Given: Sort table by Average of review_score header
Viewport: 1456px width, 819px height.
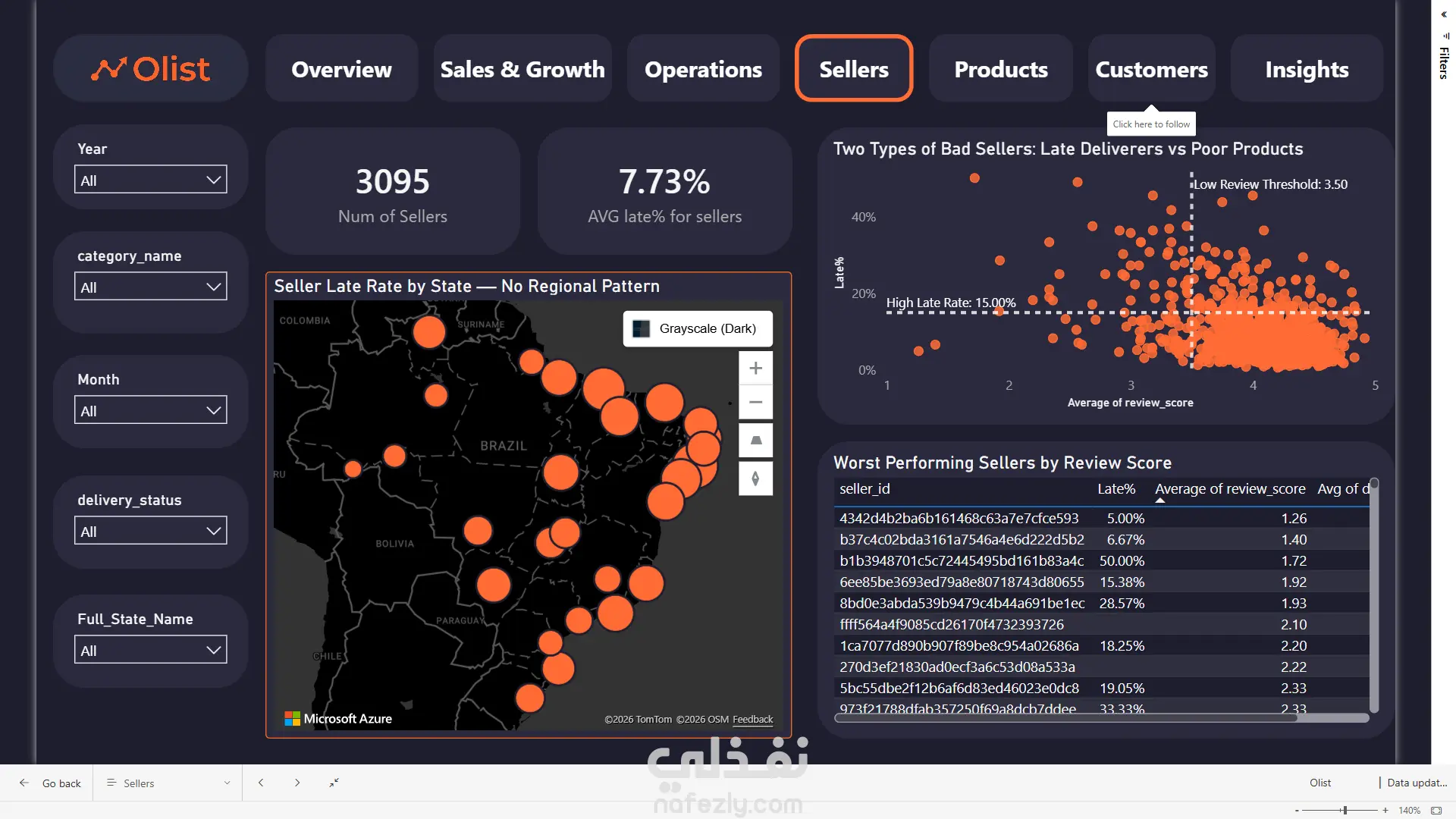Looking at the screenshot, I should 1229,489.
